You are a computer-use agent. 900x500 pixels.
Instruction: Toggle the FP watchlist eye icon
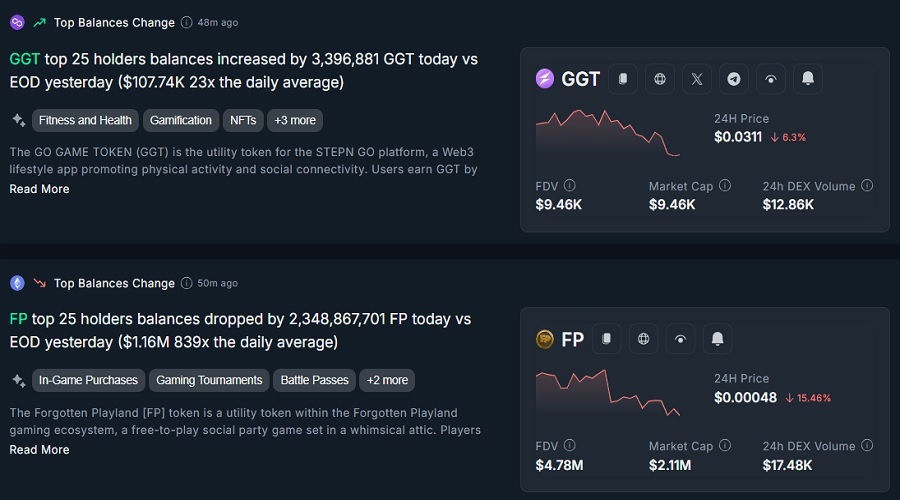point(680,339)
